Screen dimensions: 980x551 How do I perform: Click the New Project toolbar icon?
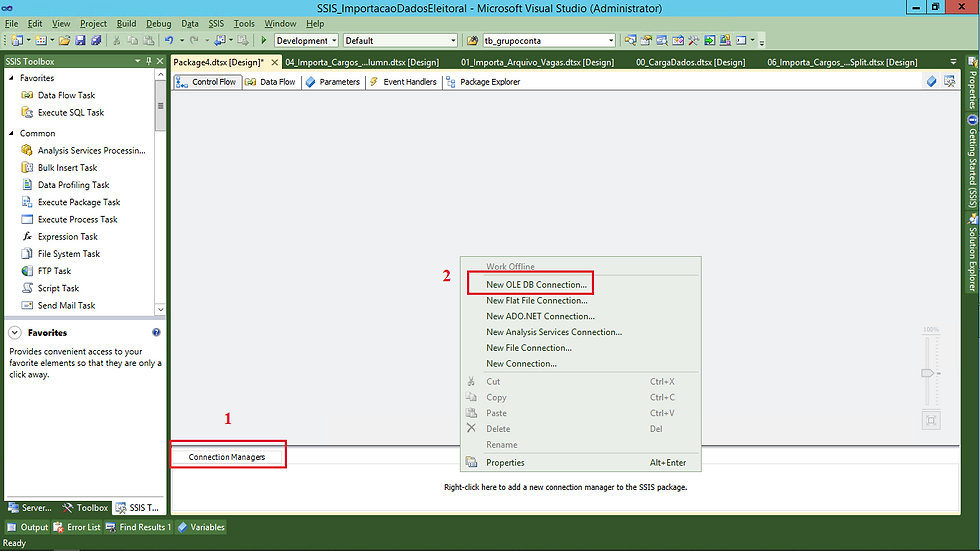[x=17, y=41]
